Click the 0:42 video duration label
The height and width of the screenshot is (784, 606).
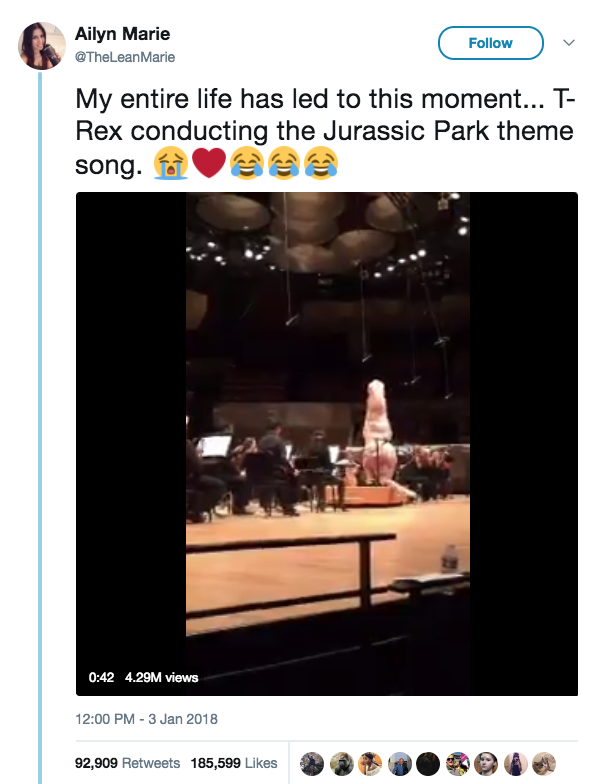pos(101,677)
